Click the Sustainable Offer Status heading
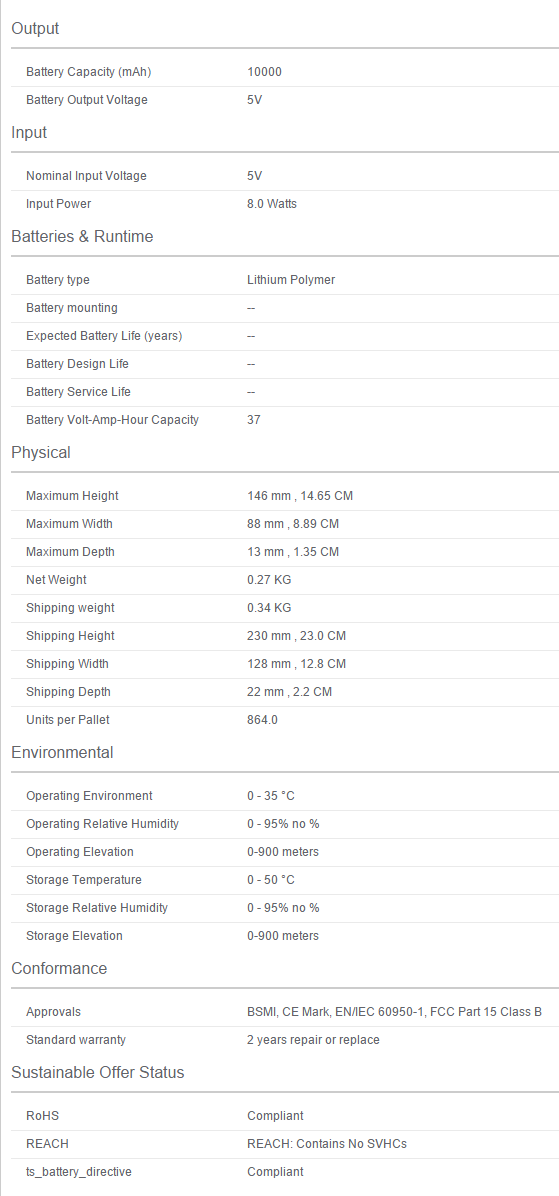Viewport: 559px width, 1196px height. [x=98, y=1072]
